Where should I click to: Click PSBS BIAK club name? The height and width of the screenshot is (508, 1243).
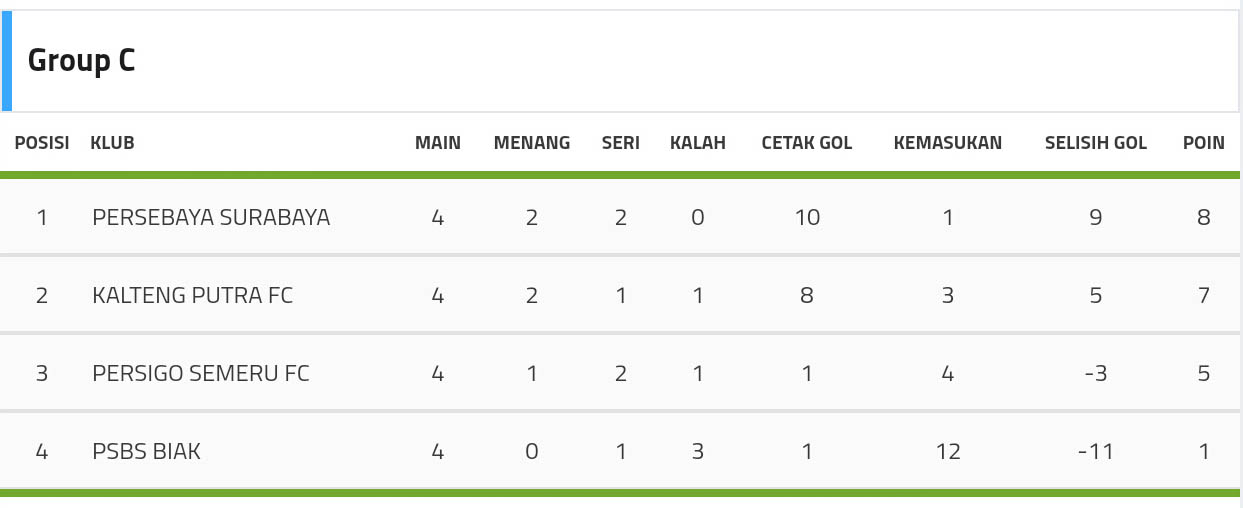point(146,451)
